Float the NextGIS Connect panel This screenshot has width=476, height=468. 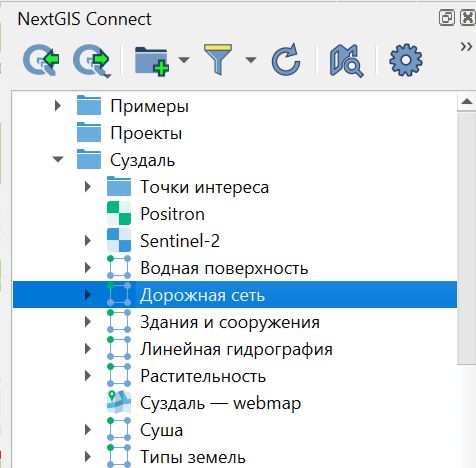click(x=446, y=18)
